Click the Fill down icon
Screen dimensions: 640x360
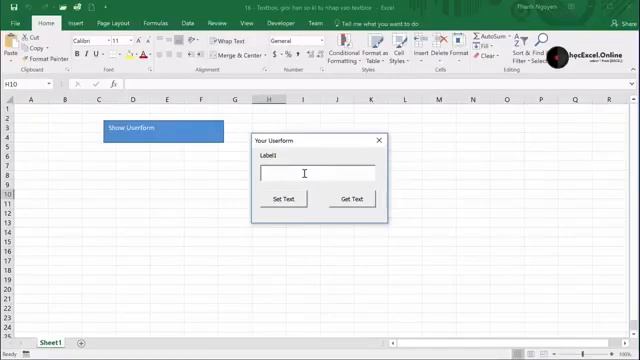coord(476,46)
